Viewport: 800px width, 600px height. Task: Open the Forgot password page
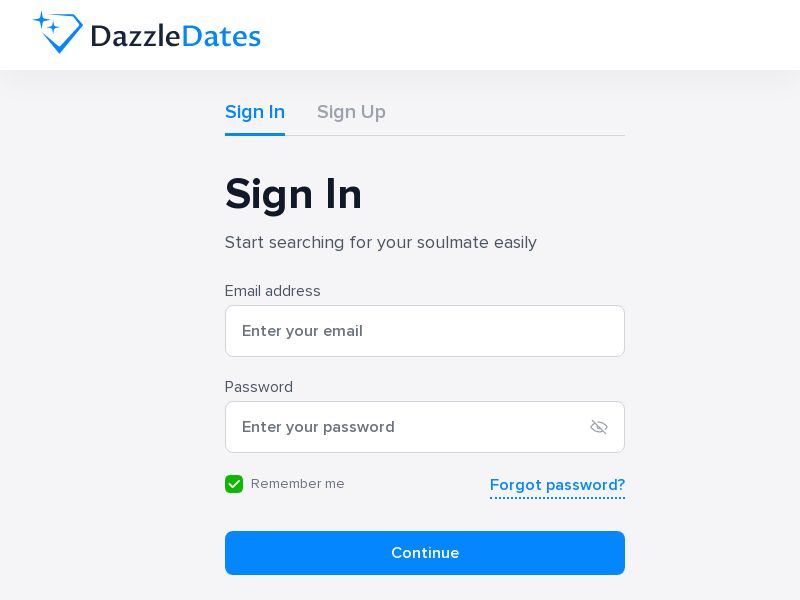click(557, 485)
